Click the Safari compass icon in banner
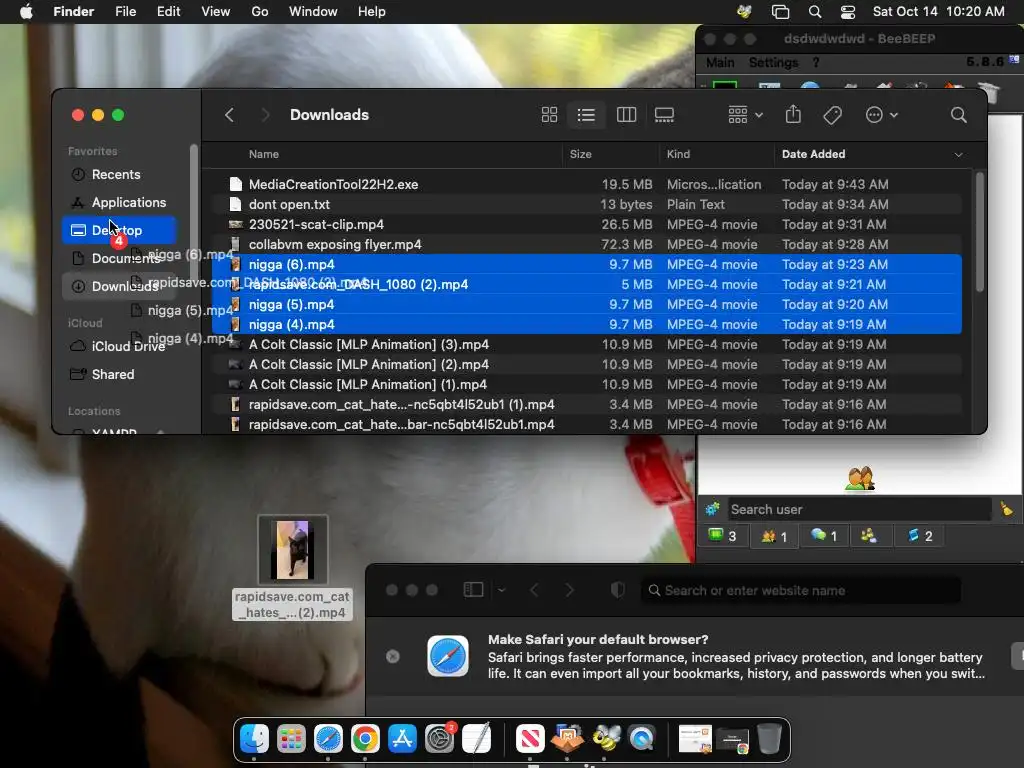This screenshot has width=1024, height=768. coord(448,656)
